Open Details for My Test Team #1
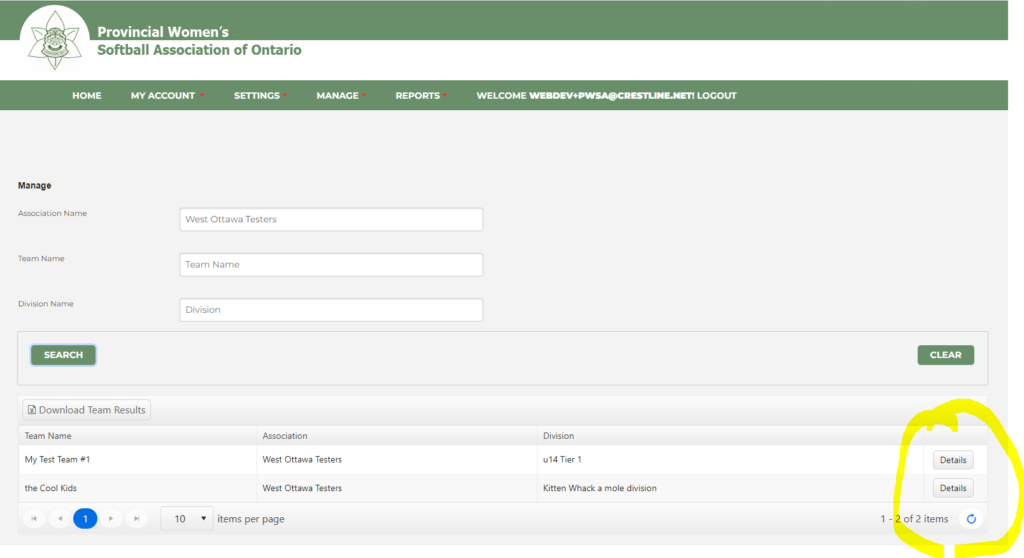 click(x=952, y=460)
